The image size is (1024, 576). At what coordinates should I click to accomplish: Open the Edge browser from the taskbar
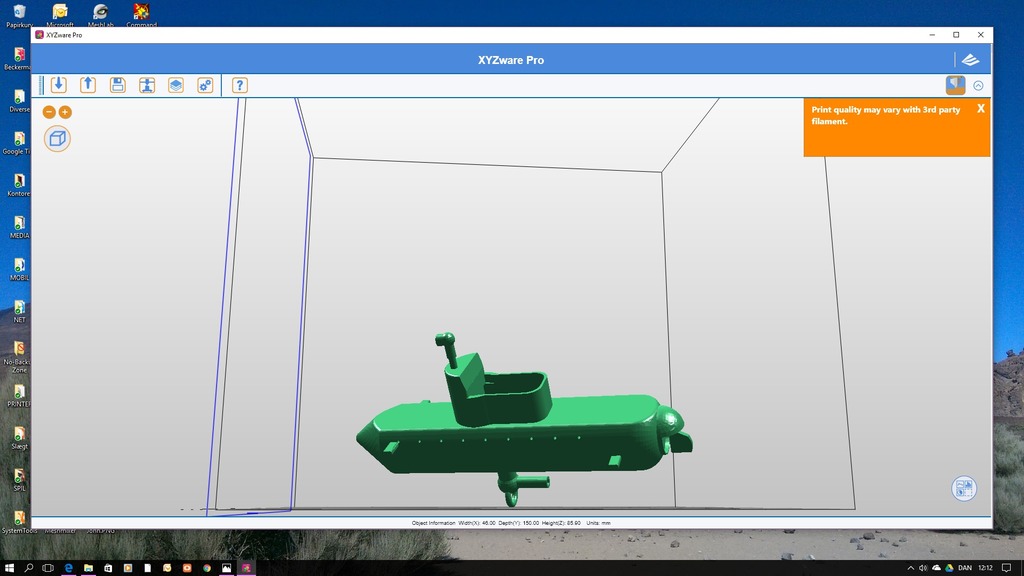tap(68, 568)
